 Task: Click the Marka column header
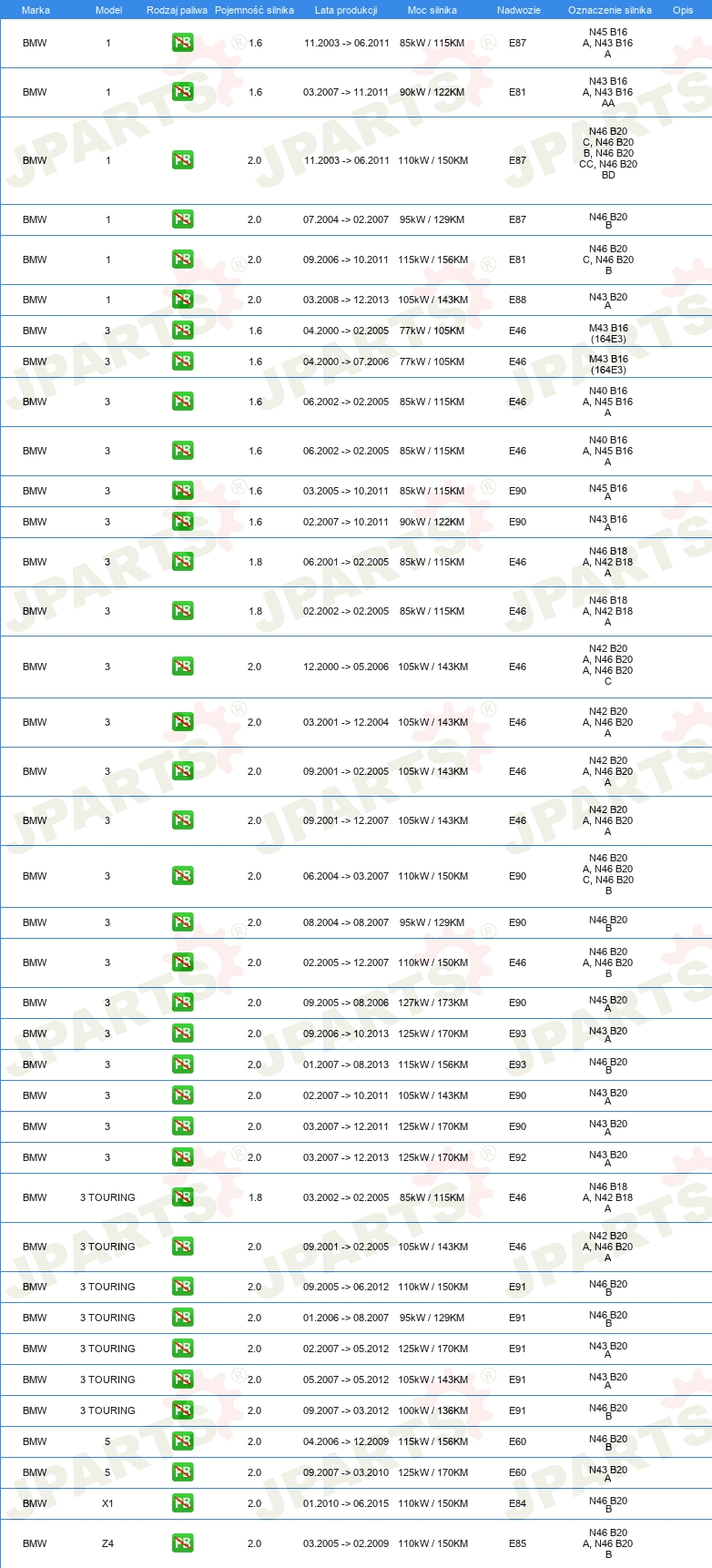36,10
